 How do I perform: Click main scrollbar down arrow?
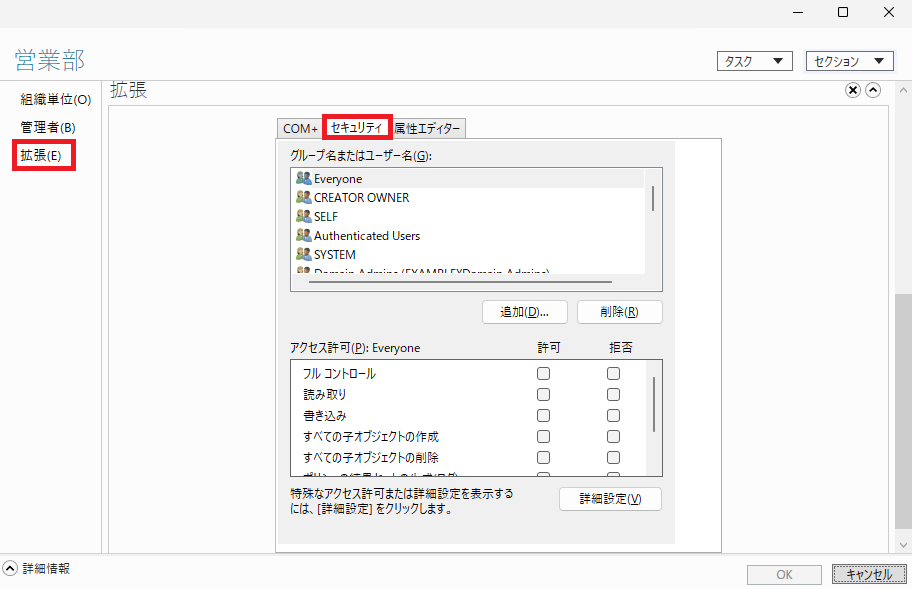(x=903, y=545)
